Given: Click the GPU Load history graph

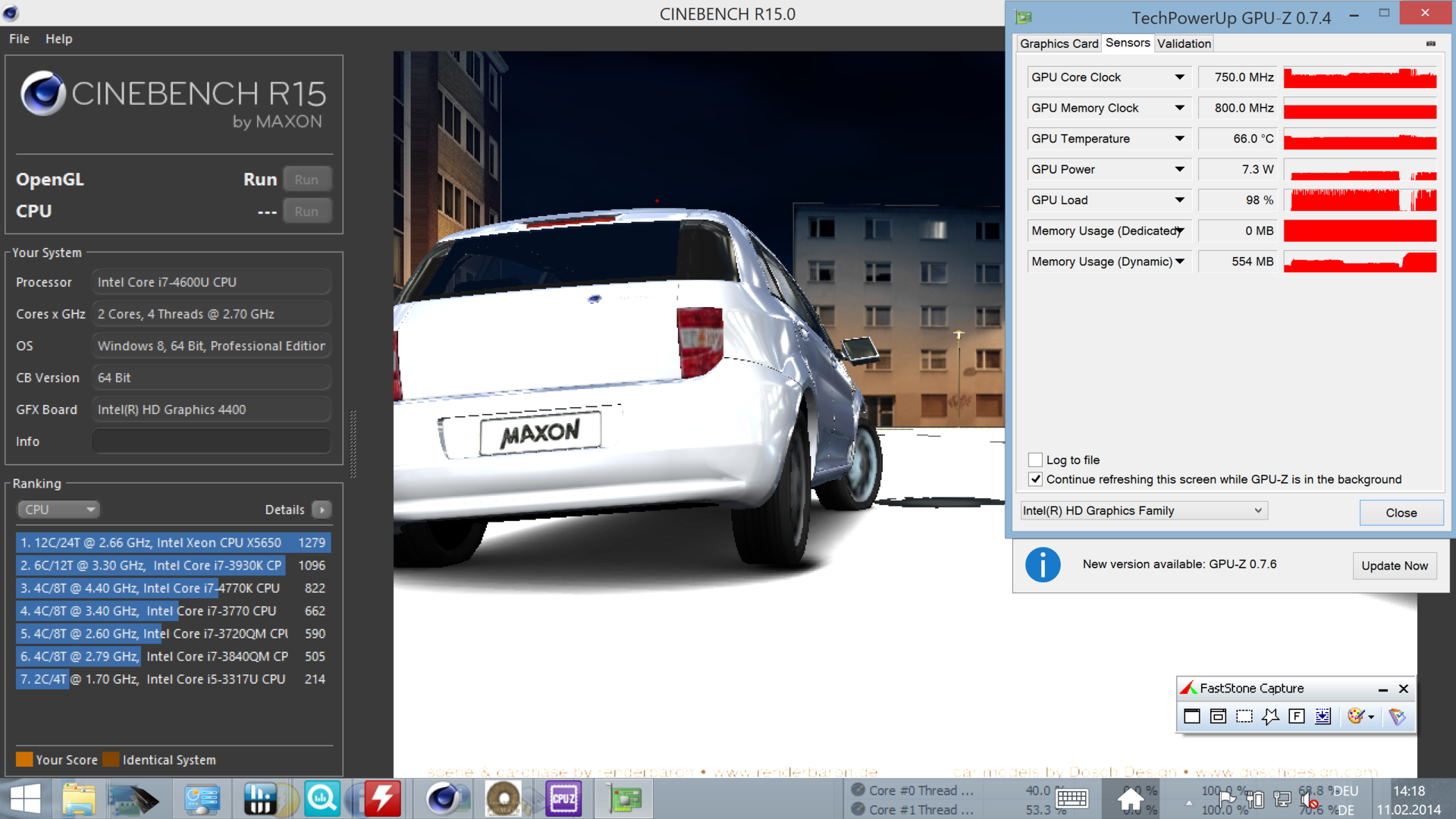Looking at the screenshot, I should click(1360, 200).
